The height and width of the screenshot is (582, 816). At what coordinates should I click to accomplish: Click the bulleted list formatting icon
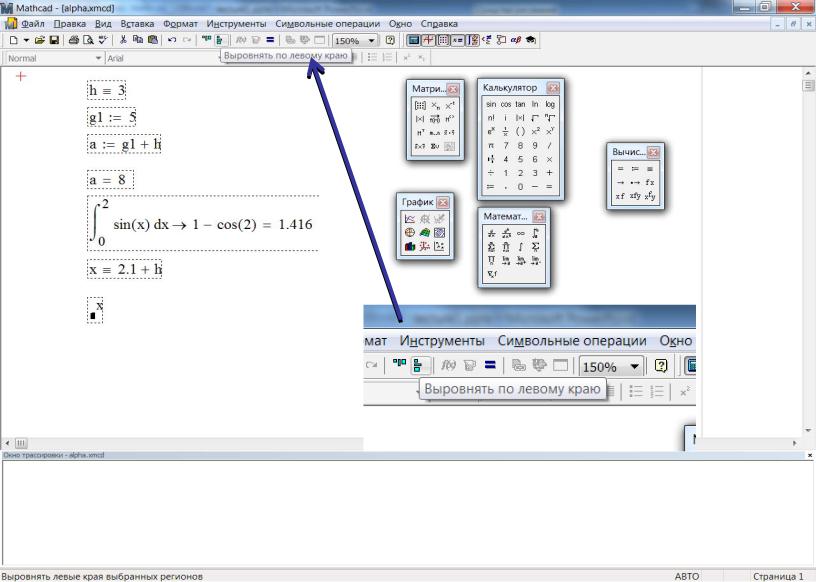tap(372, 58)
